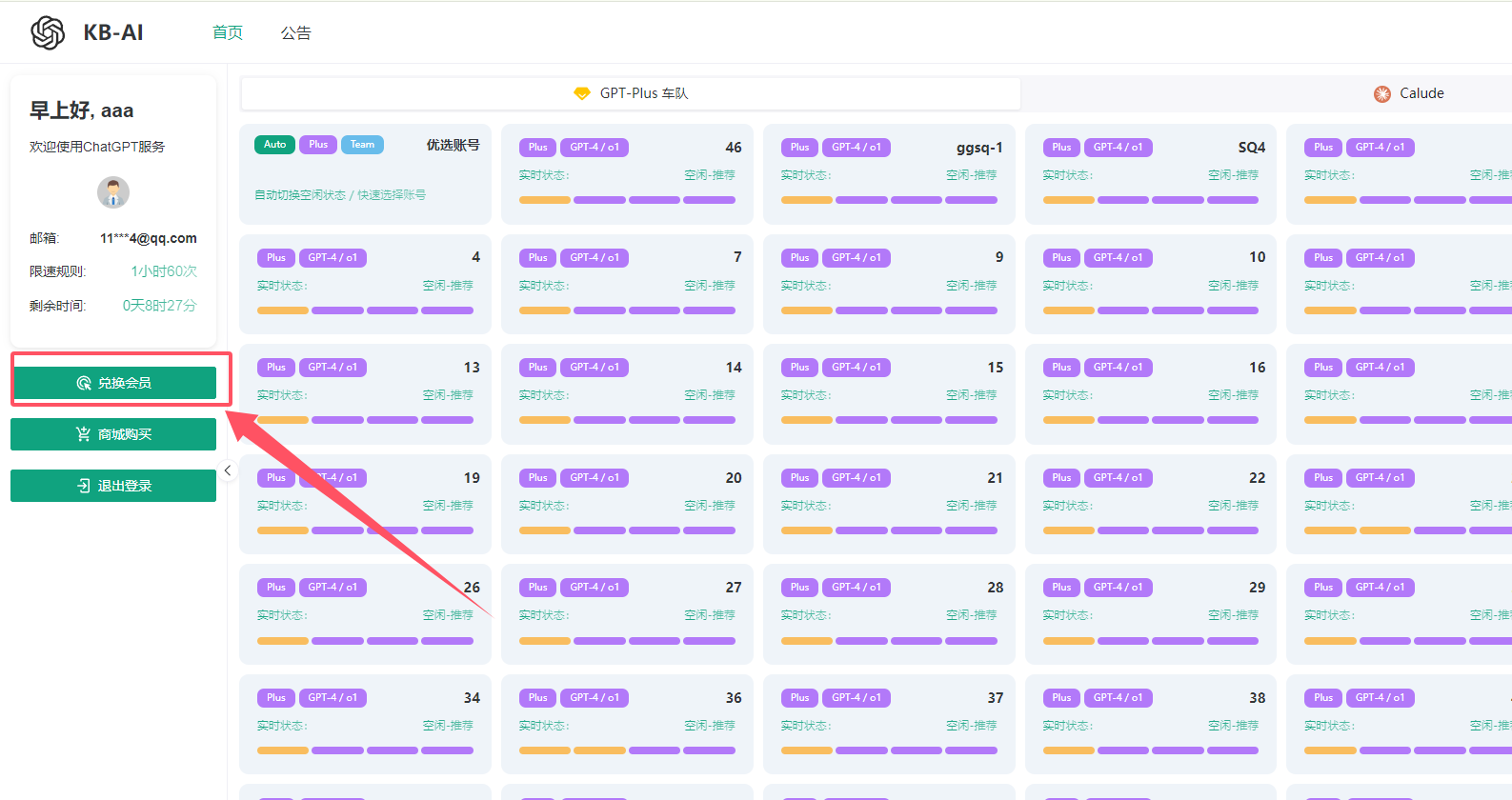Select account card SQ4
Viewport: 1512px width, 800px height.
point(1150,174)
